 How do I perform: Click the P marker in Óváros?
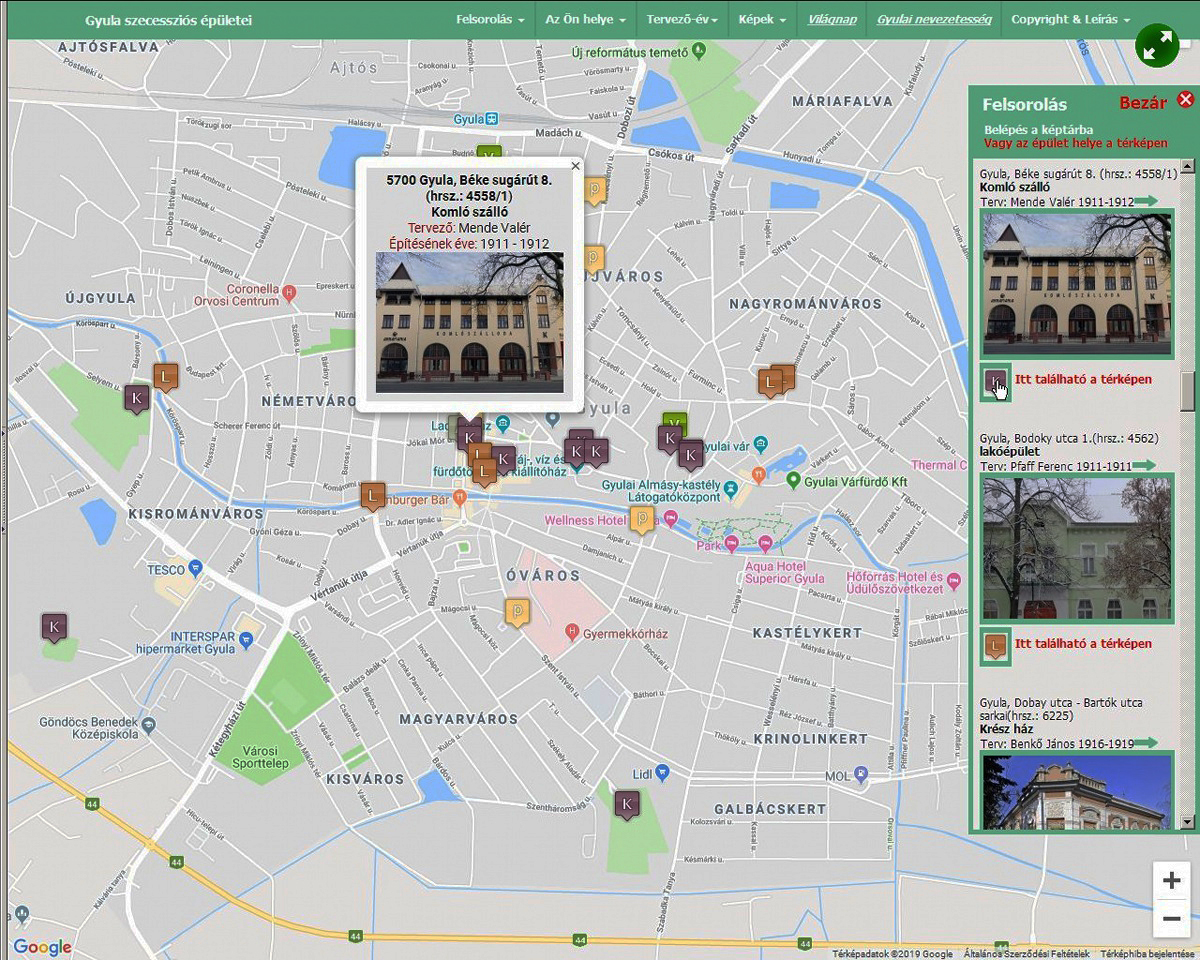[517, 610]
